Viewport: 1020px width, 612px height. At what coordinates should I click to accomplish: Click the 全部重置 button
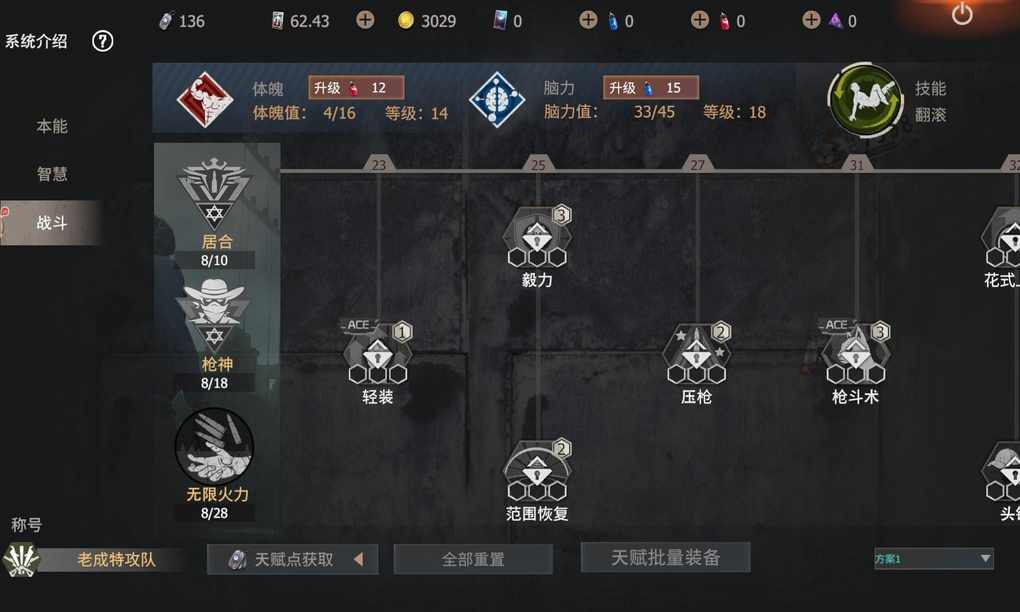[473, 559]
